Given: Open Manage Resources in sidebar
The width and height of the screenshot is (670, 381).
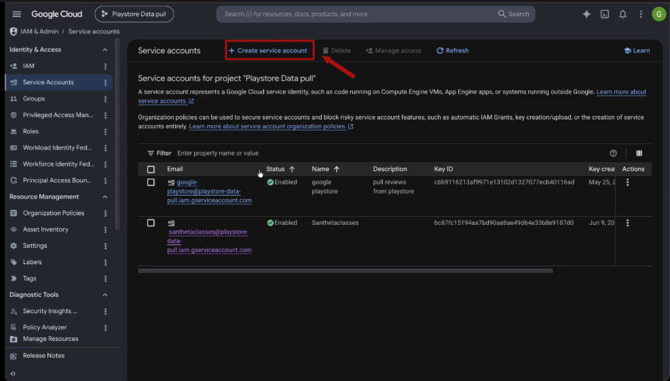Looking at the screenshot, I should pos(50,339).
